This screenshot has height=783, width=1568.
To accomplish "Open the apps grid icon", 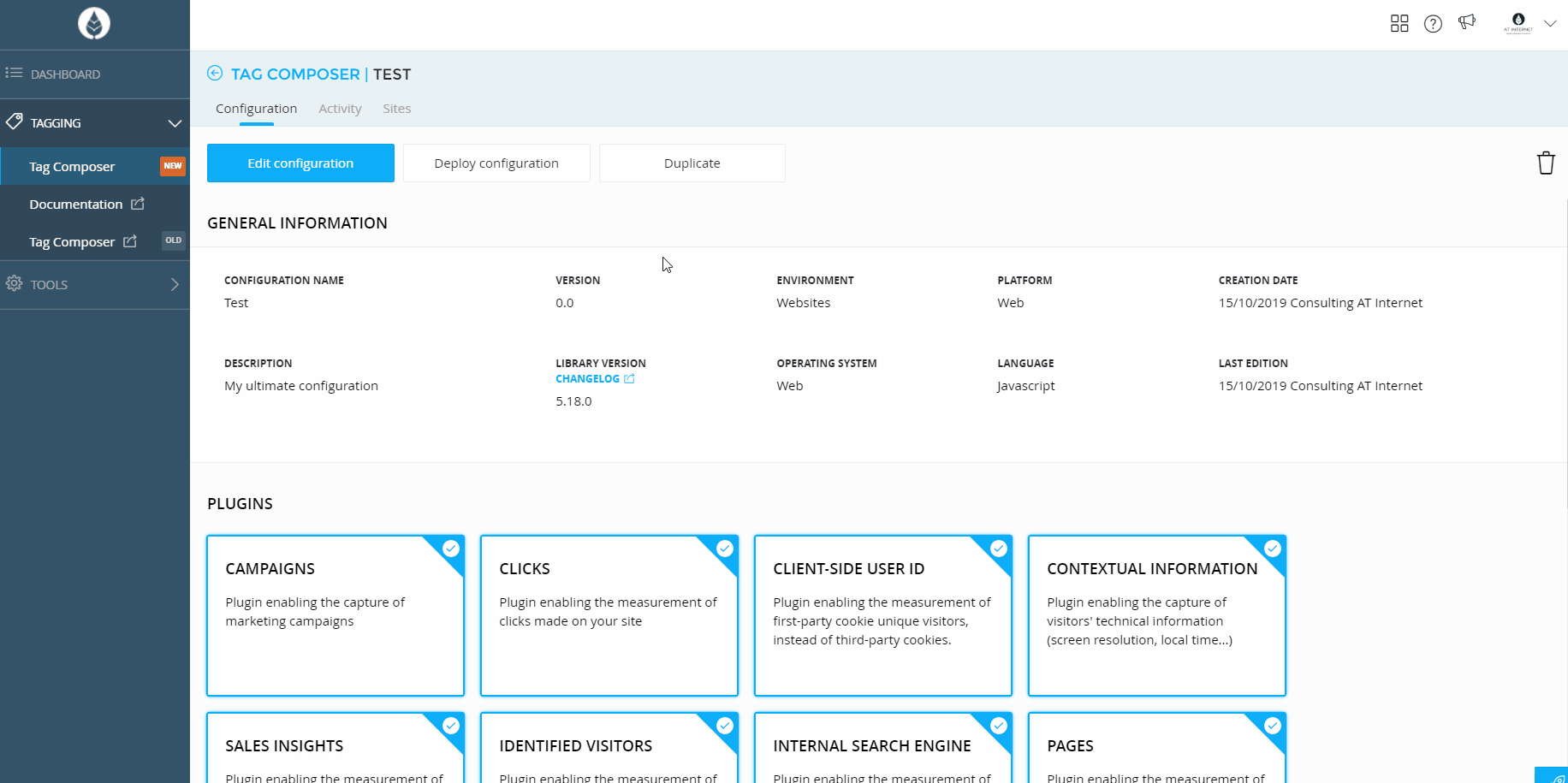I will point(1399,24).
